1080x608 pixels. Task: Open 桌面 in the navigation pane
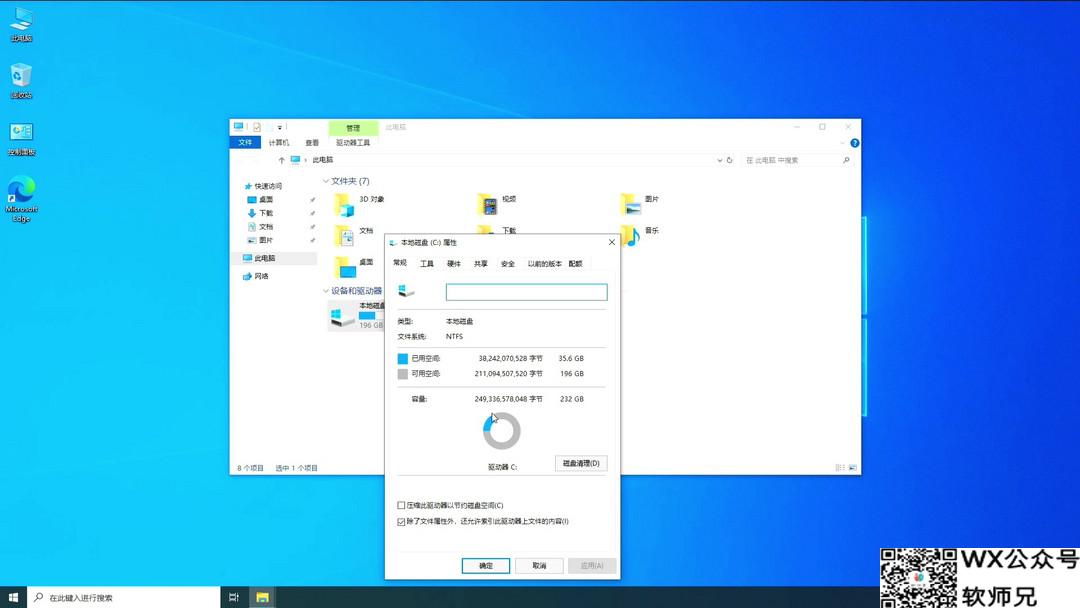265,200
